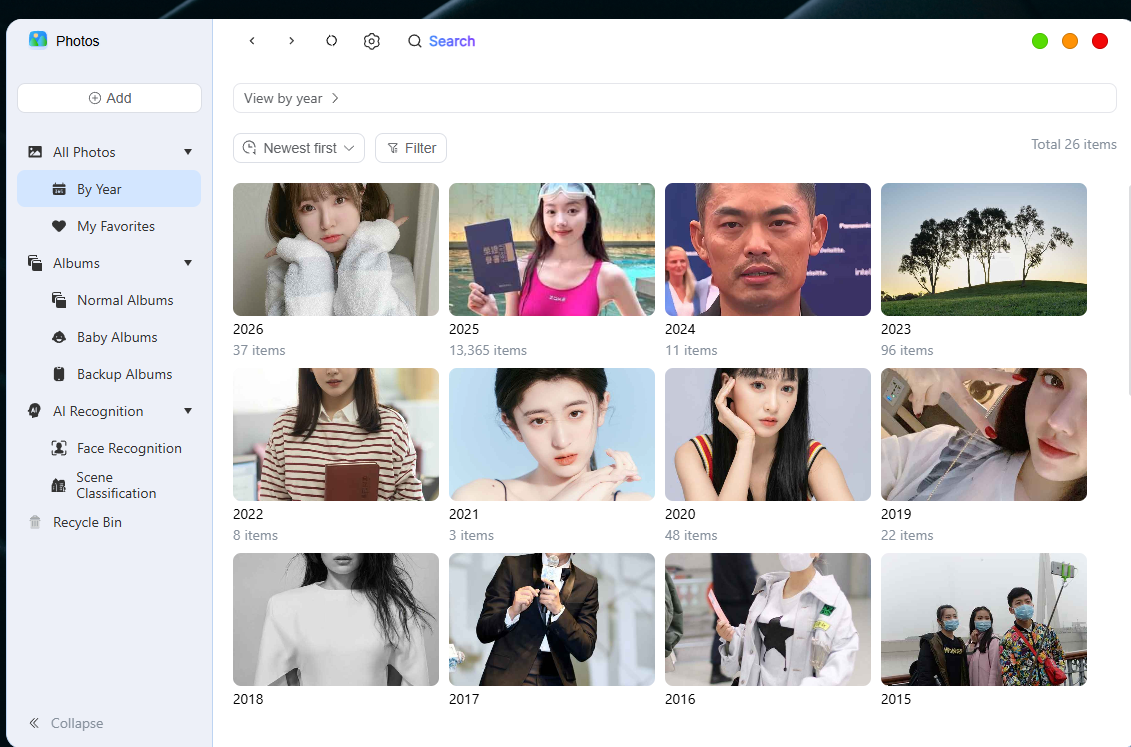Screen dimensions: 1131x747
Task: Click the "13,365 items" count text
Action: coord(488,350)
